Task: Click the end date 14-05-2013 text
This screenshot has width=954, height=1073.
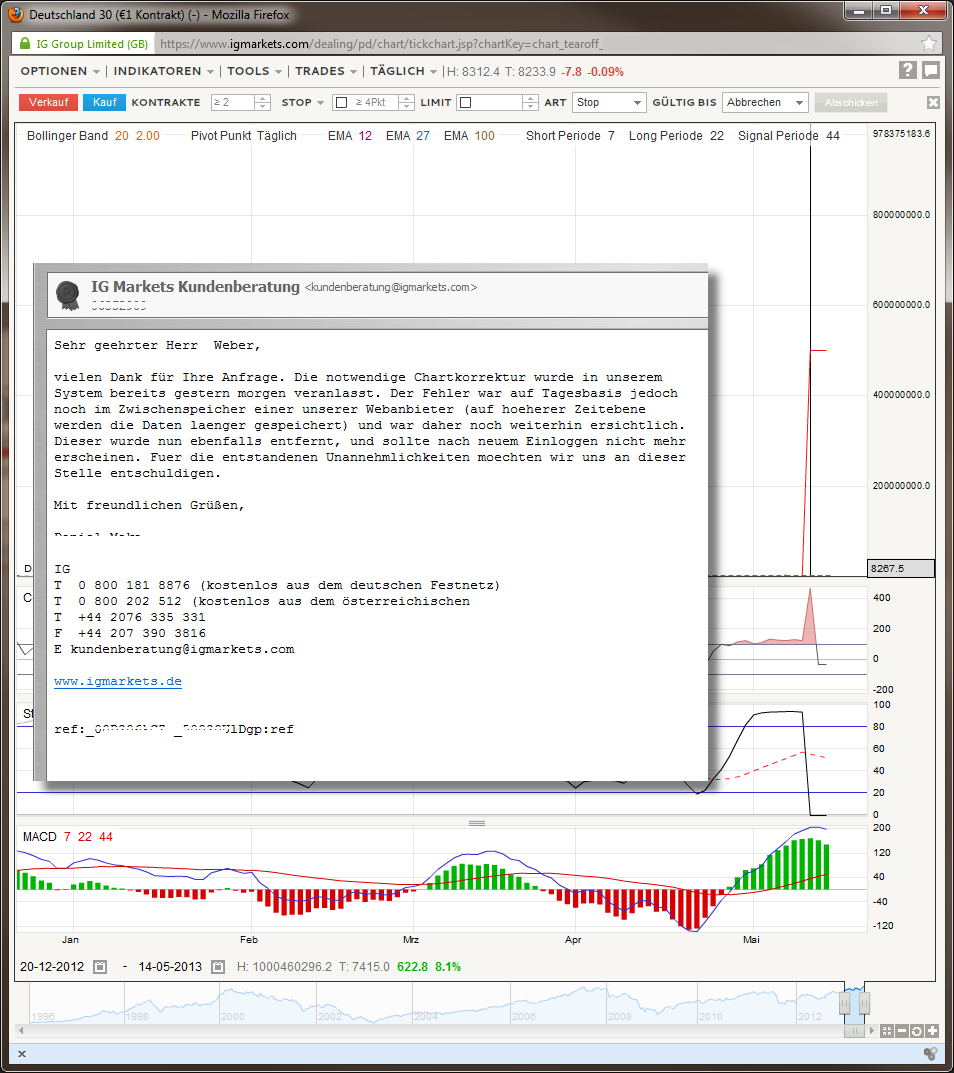Action: [170, 967]
